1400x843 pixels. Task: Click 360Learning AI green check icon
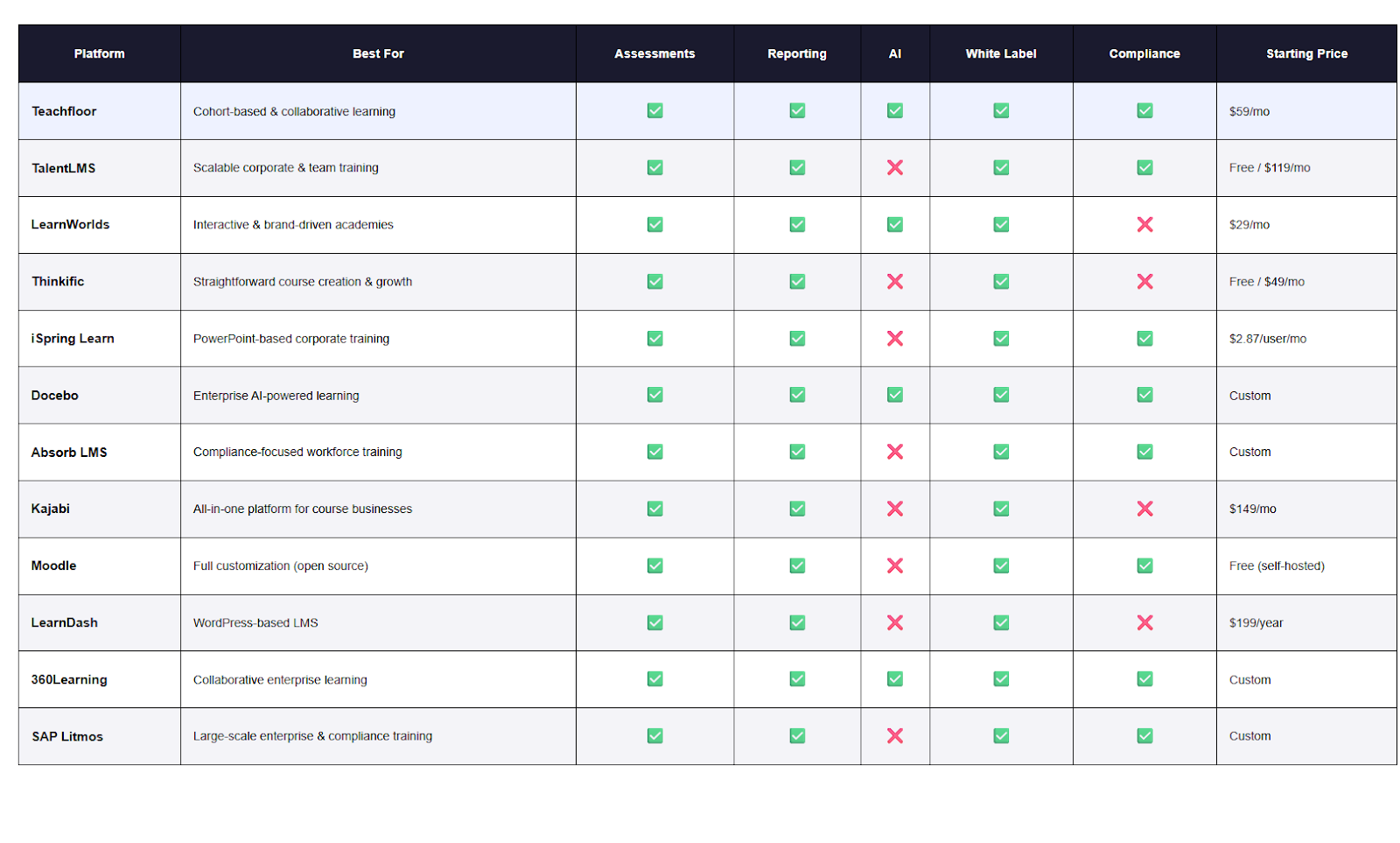(894, 678)
